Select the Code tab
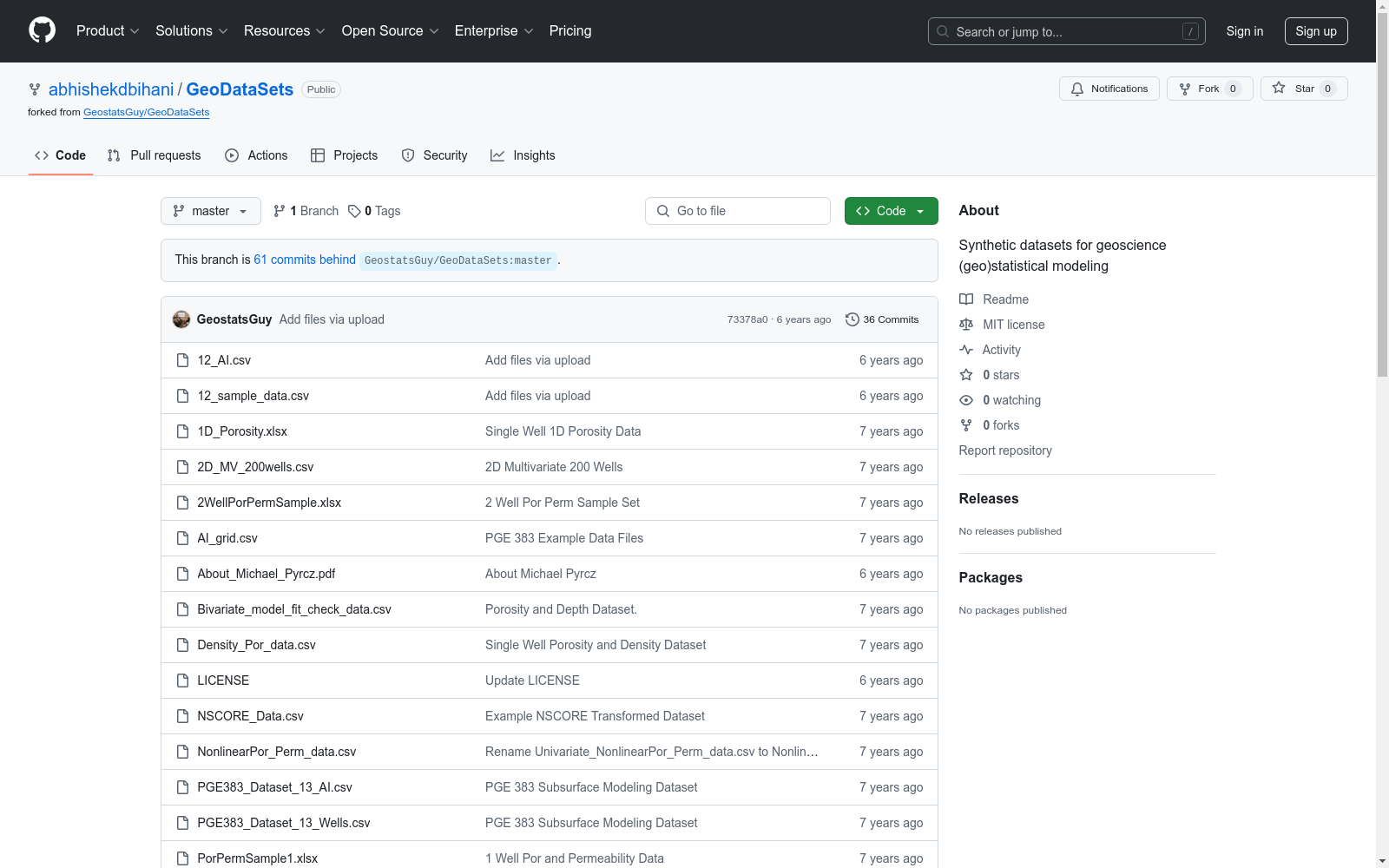Viewport: 1389px width, 868px height. coord(61,155)
